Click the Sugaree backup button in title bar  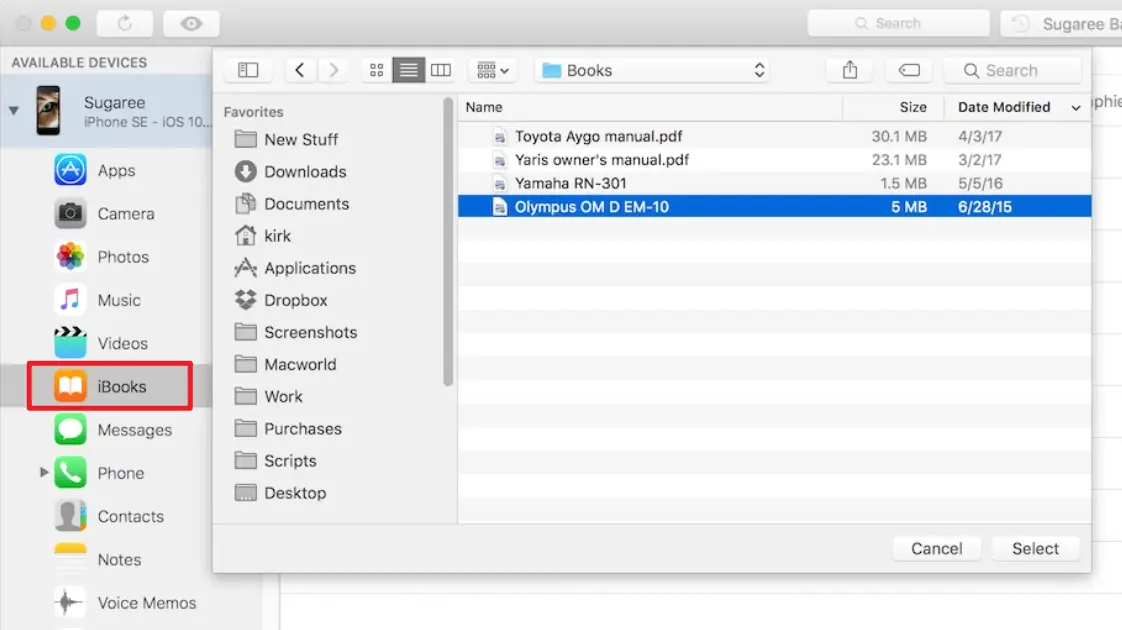1061,24
